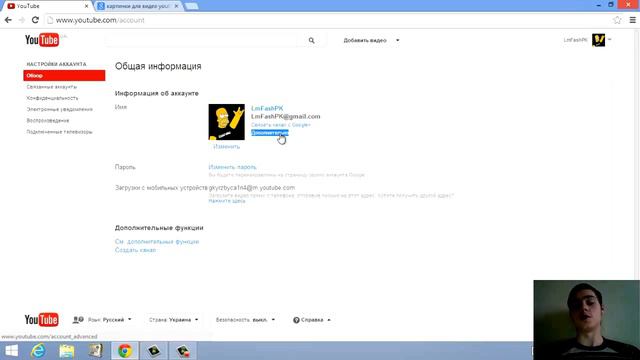
Task: Click the search magnifier button
Action: (x=311, y=40)
